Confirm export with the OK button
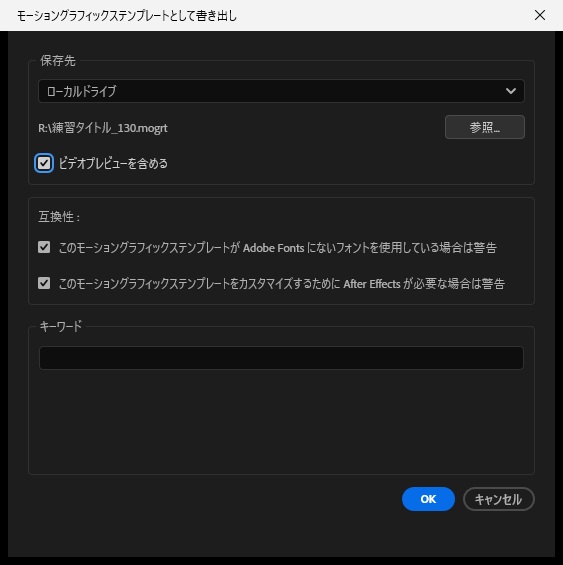The width and height of the screenshot is (563, 565). pyautogui.click(x=428, y=499)
